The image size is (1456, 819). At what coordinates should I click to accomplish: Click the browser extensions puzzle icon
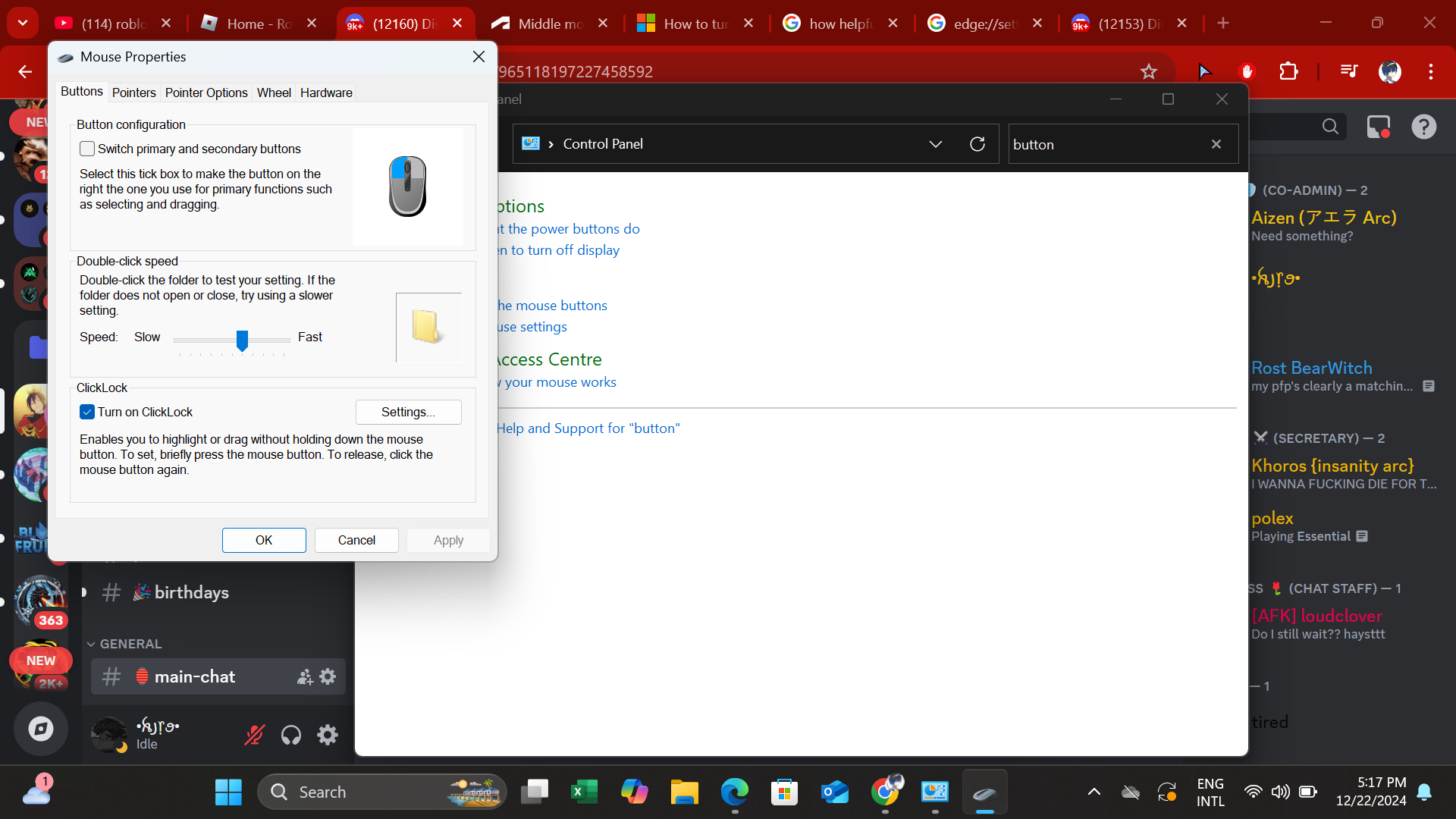click(x=1288, y=72)
